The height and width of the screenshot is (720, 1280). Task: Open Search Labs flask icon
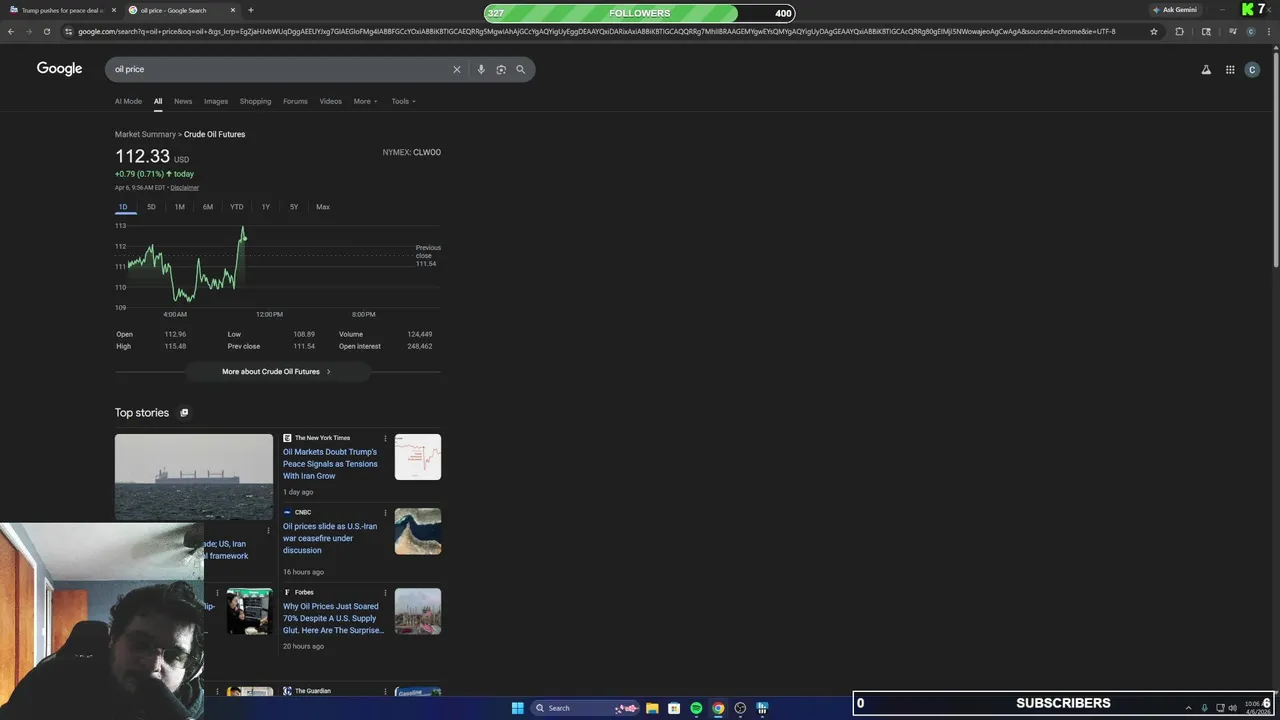(x=1206, y=70)
